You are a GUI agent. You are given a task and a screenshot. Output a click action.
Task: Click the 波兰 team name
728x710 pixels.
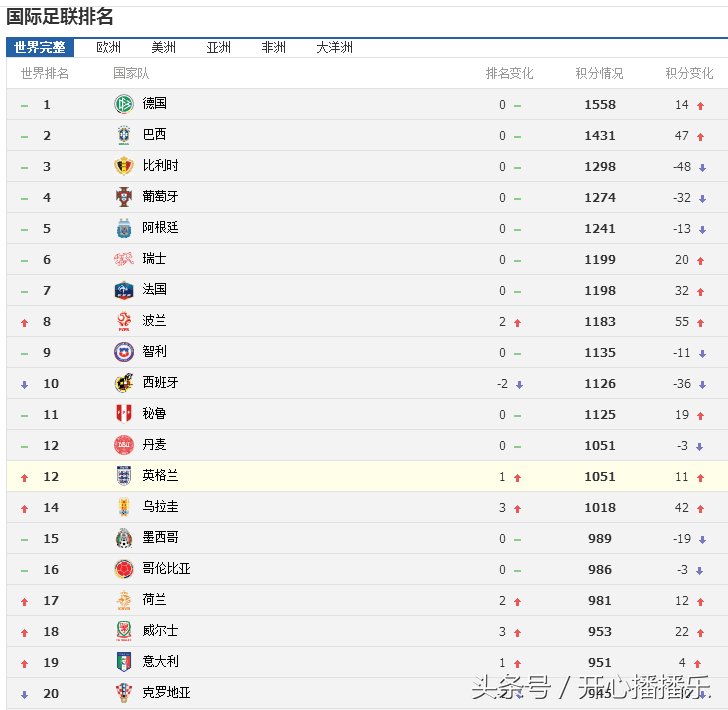coord(155,320)
